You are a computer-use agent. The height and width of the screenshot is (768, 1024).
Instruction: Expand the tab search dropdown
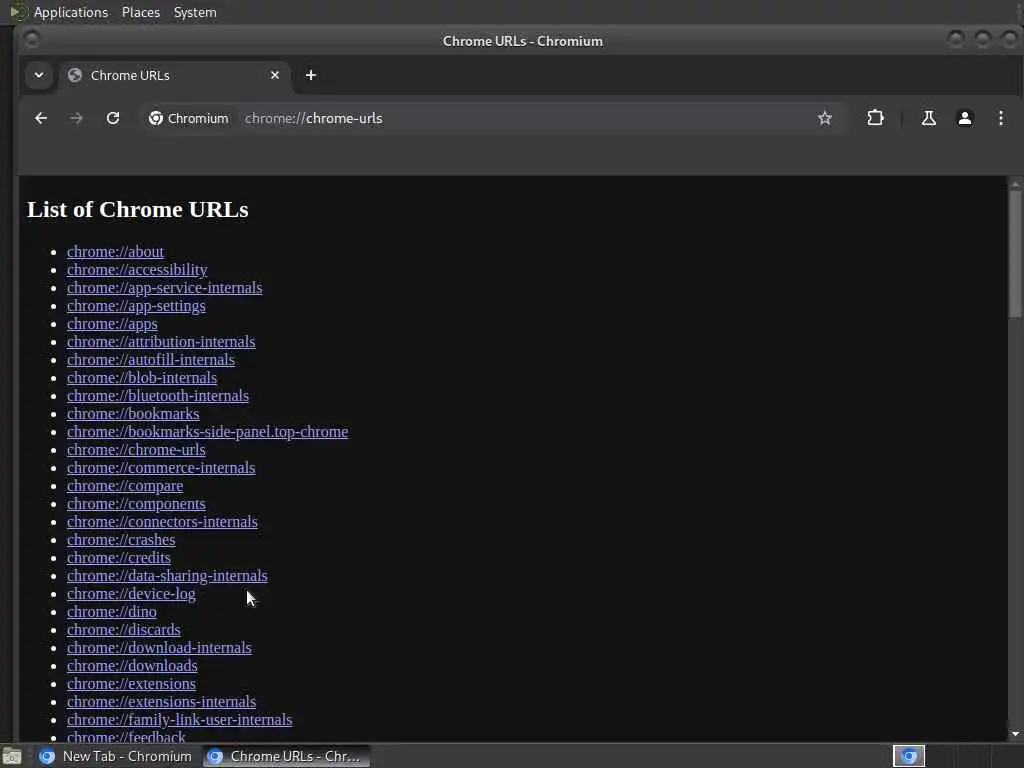point(39,75)
